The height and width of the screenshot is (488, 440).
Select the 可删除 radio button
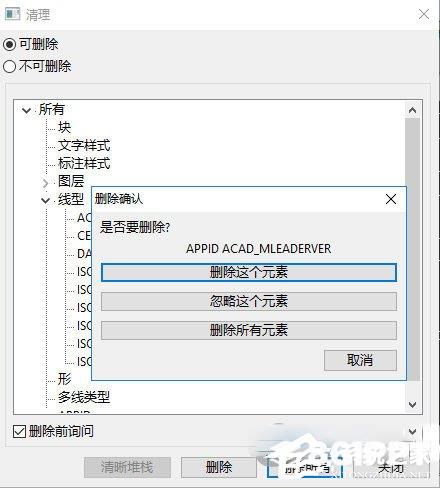click(x=9, y=44)
